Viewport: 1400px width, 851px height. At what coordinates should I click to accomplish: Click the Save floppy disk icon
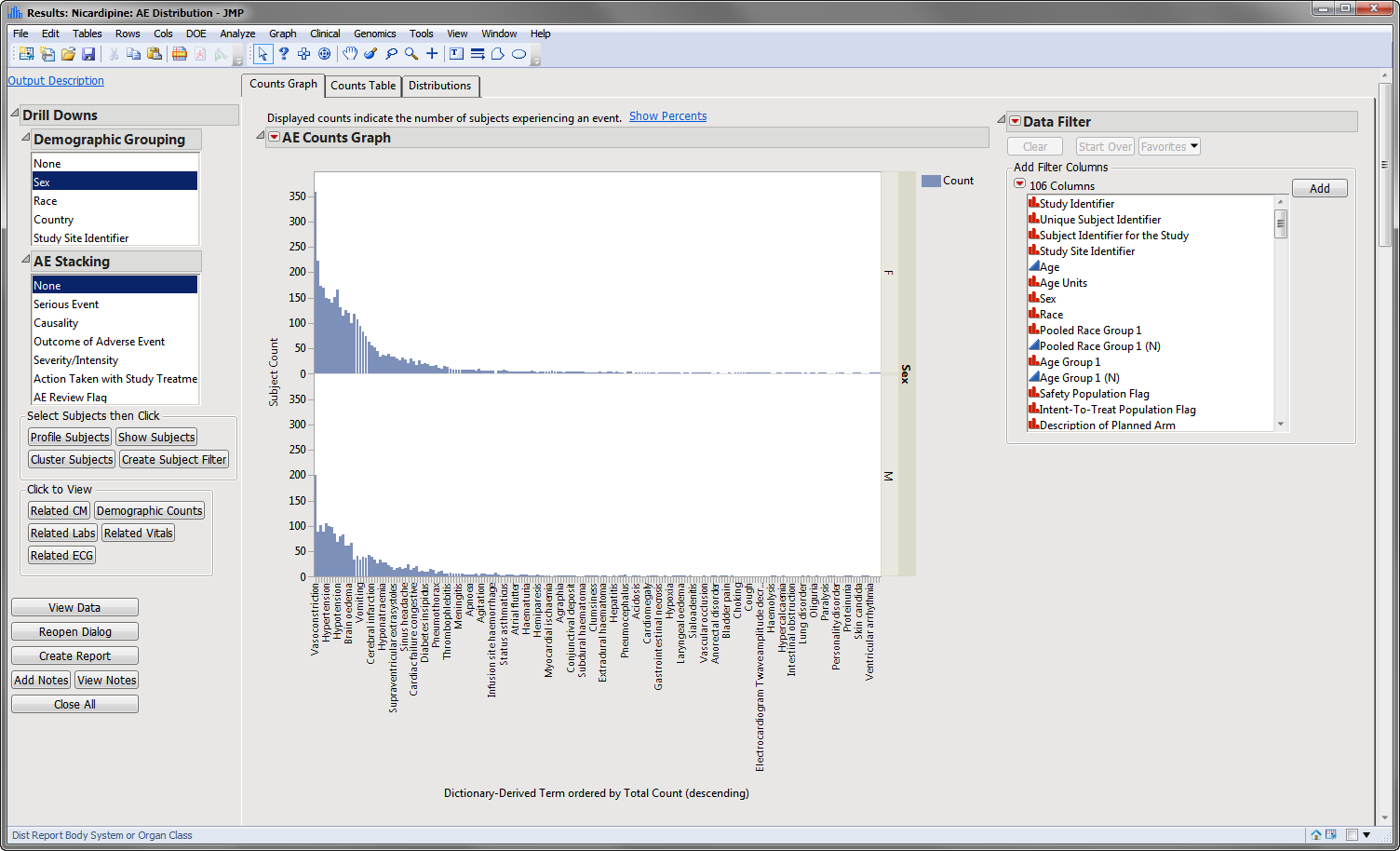88,54
